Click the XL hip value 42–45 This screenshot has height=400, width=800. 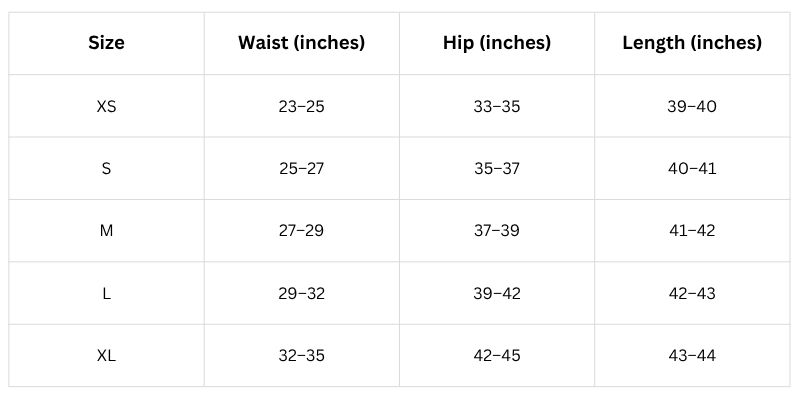point(497,356)
